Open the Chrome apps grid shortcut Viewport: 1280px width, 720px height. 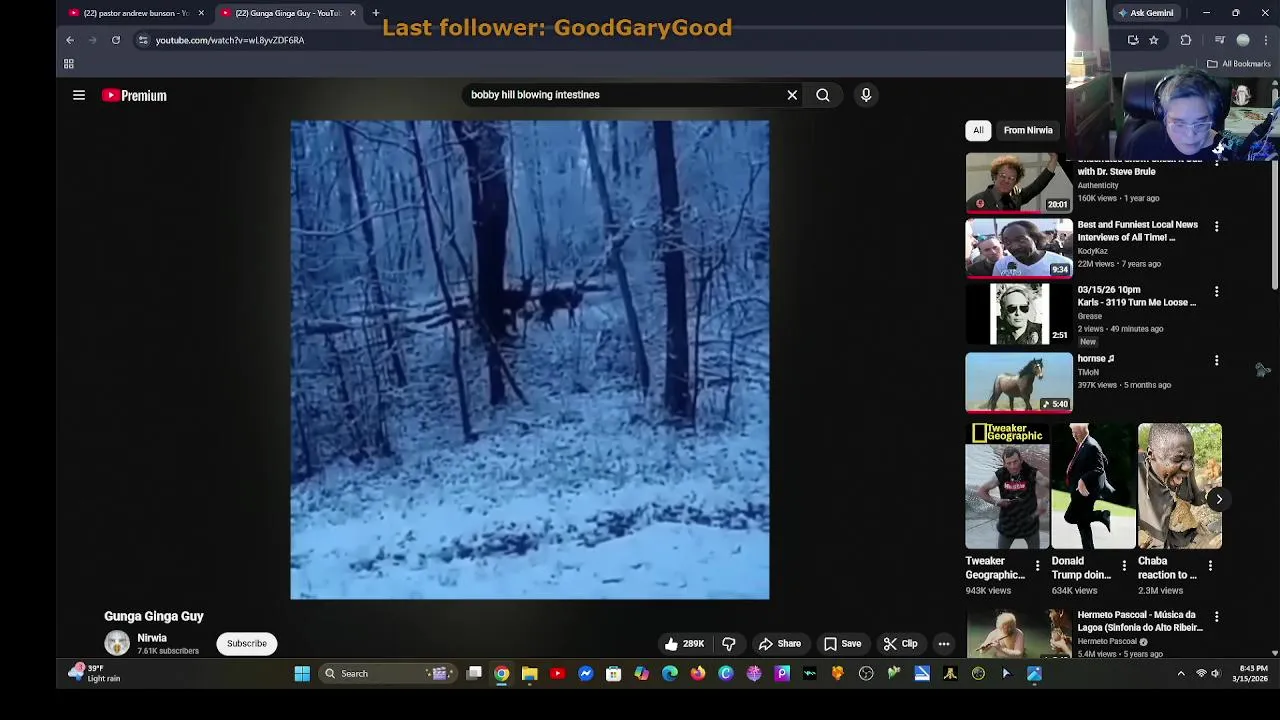pyautogui.click(x=69, y=64)
